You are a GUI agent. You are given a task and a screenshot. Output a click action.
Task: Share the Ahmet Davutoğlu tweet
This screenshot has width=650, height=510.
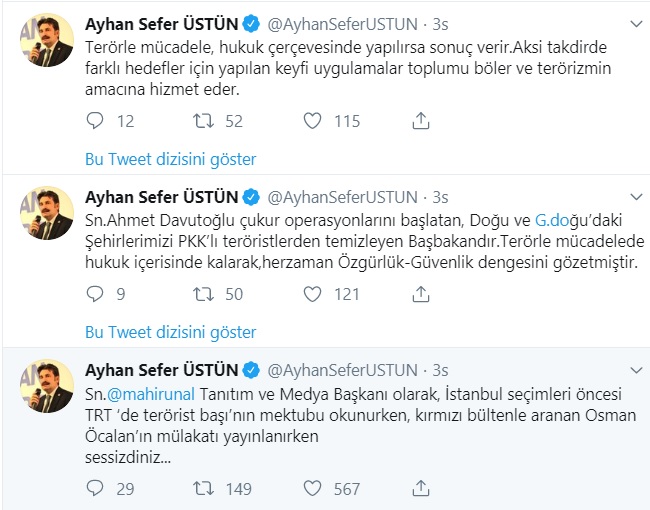[421, 294]
